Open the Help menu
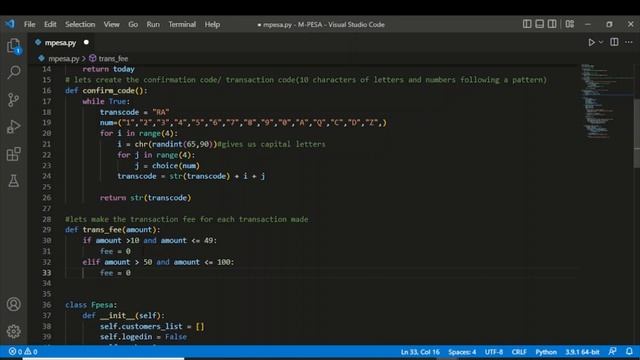The width and height of the screenshot is (640, 360). [212, 24]
